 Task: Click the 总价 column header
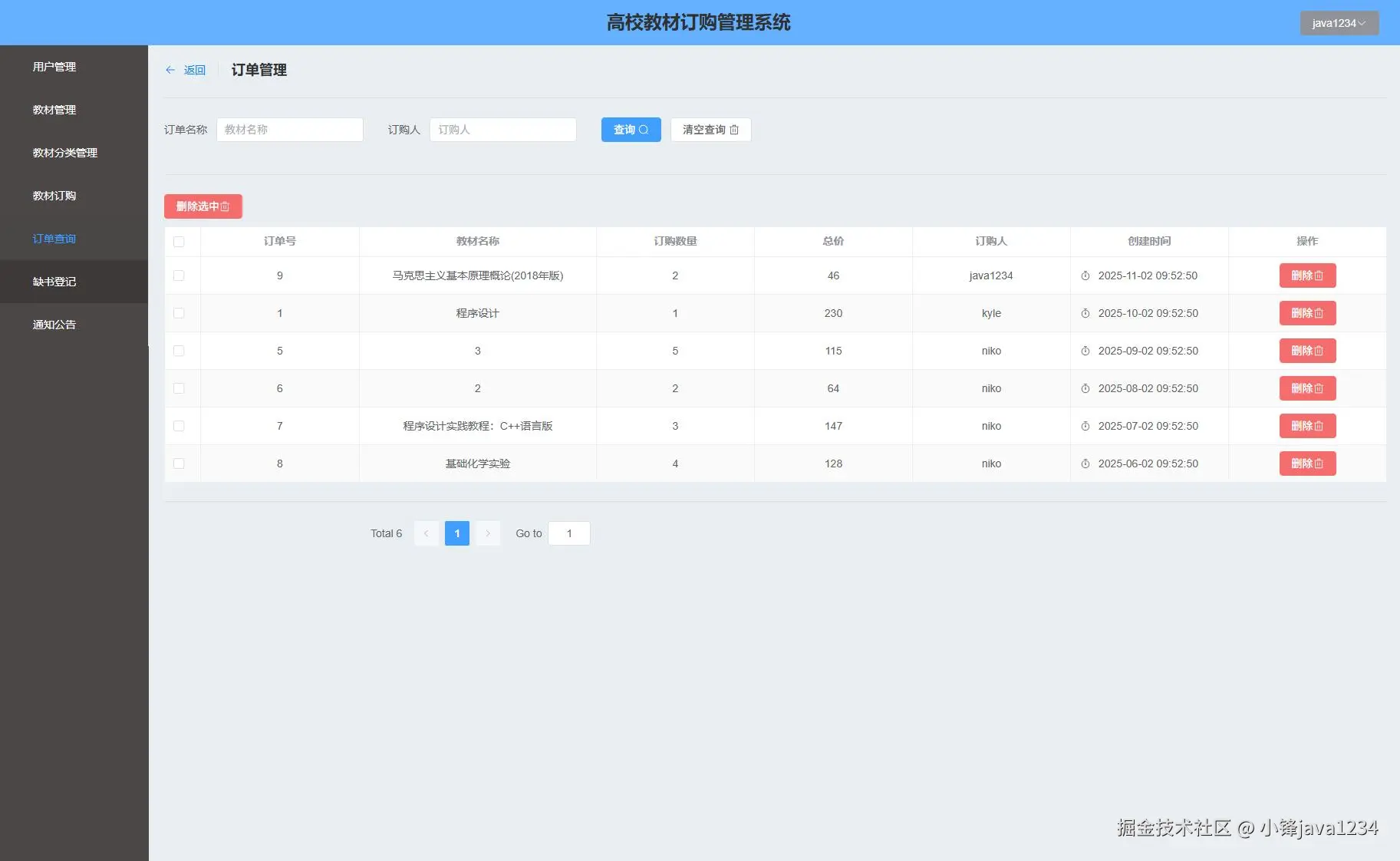tap(833, 241)
